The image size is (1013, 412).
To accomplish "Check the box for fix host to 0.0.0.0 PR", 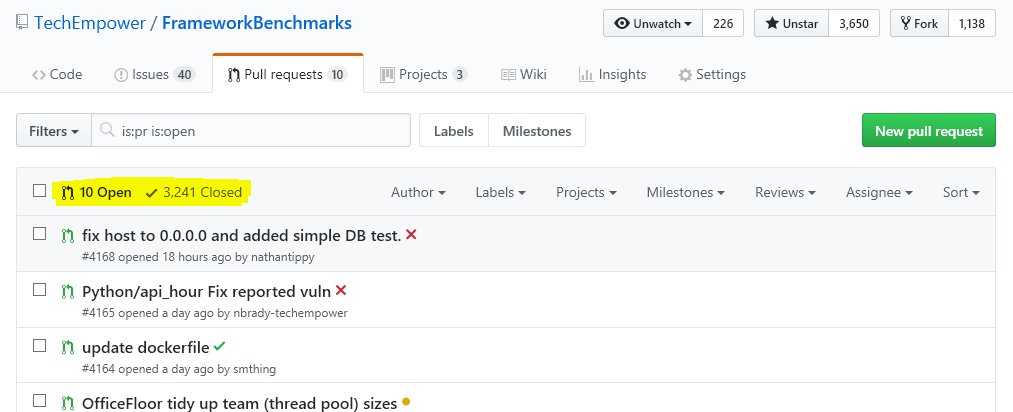I will pyautogui.click(x=39, y=234).
